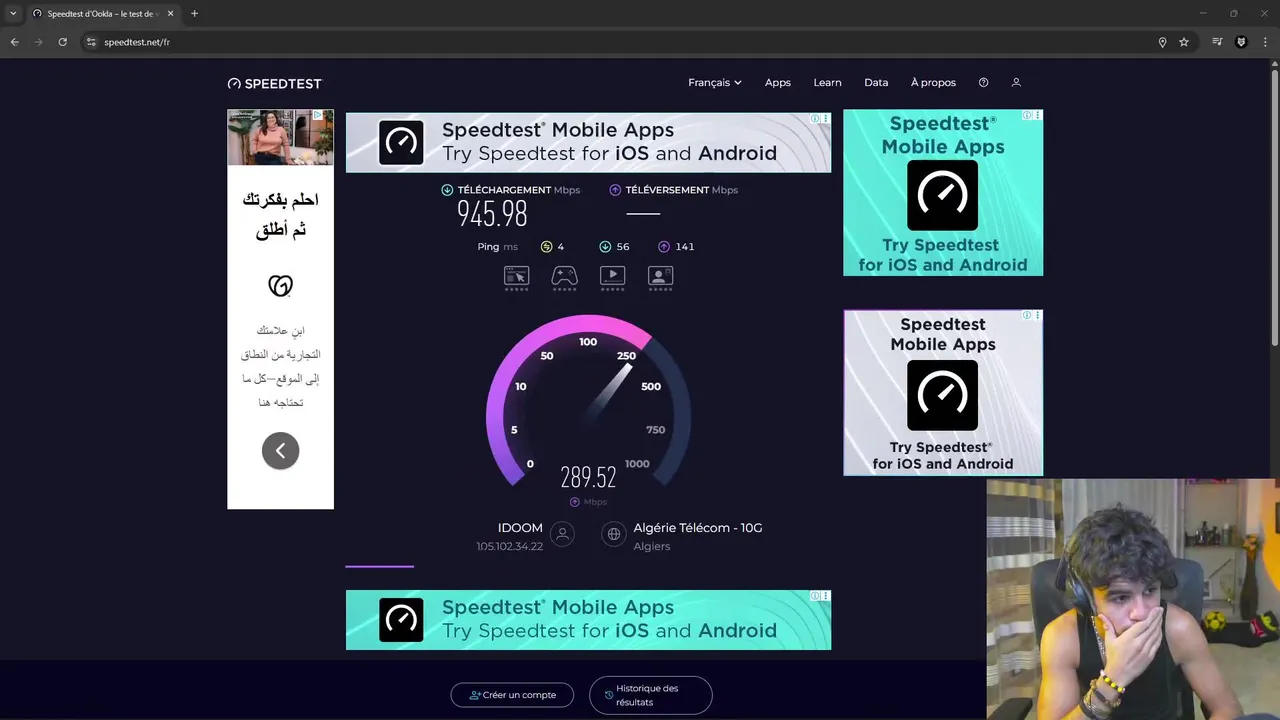The image size is (1280, 720).
Task: Click the webcam overlay video
Action: click(1133, 599)
